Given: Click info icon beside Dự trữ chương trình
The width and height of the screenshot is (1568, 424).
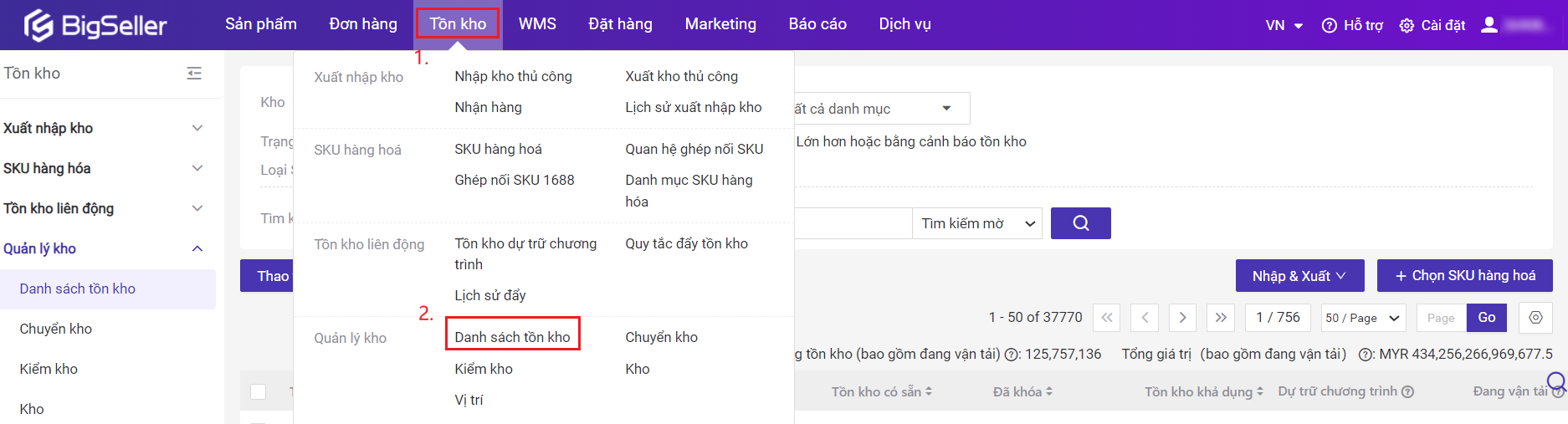Looking at the screenshot, I should 1407,391.
